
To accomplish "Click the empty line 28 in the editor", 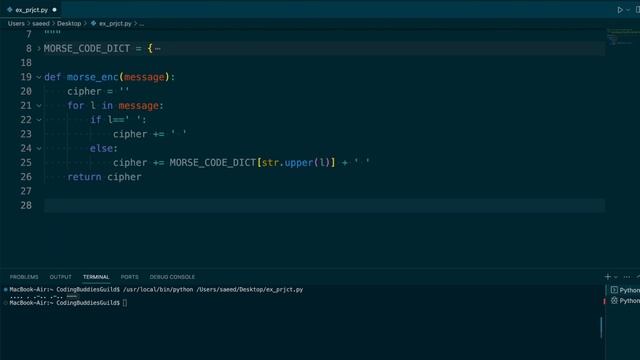I will coord(324,205).
